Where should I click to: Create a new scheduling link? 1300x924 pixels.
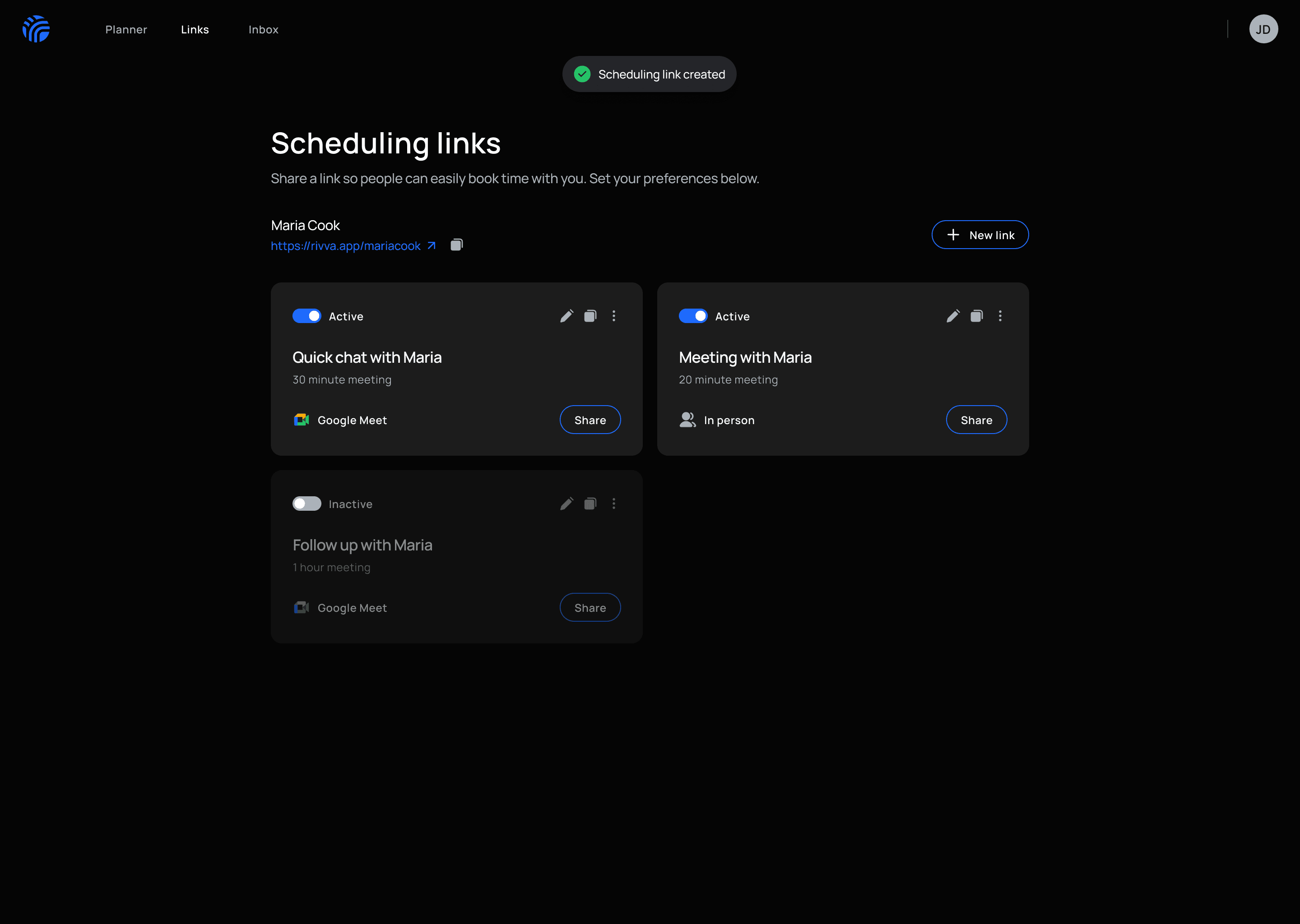980,235
